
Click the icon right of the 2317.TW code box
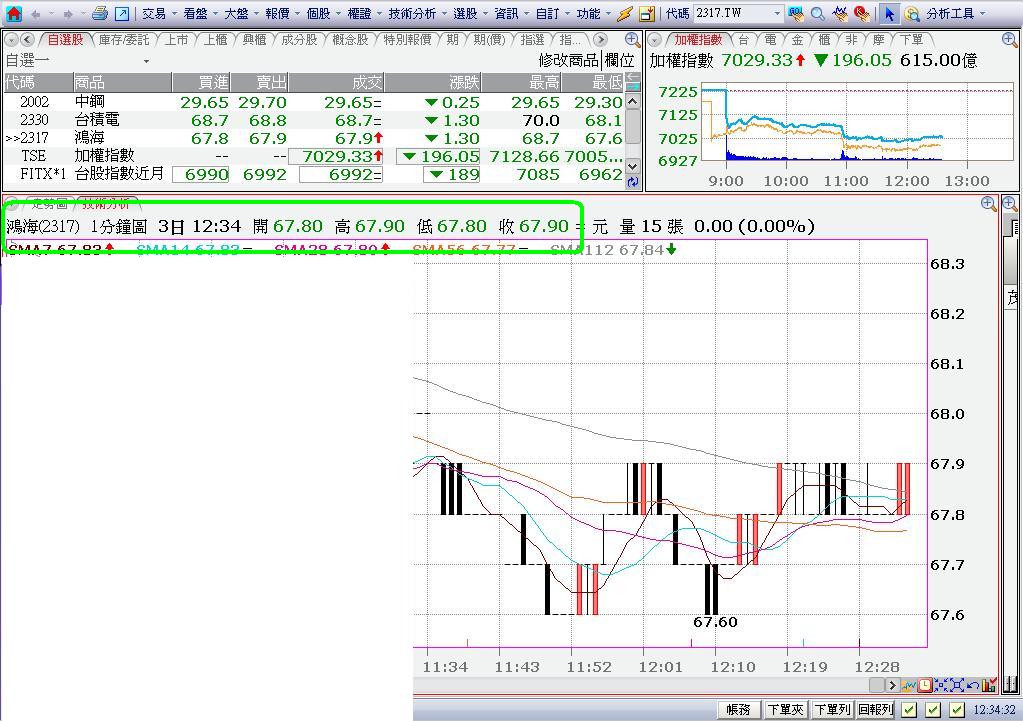tap(796, 13)
